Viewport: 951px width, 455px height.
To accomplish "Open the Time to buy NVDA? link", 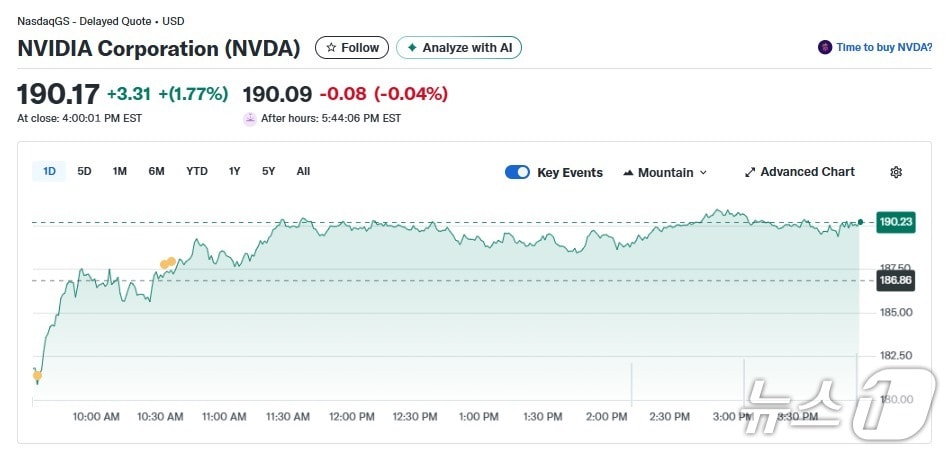I will (884, 47).
